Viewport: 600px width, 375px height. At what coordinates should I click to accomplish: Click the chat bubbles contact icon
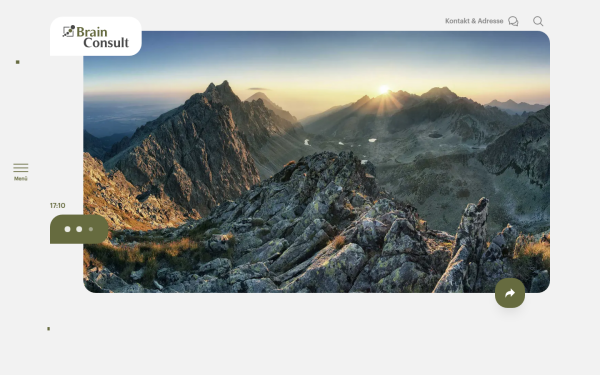coord(513,21)
